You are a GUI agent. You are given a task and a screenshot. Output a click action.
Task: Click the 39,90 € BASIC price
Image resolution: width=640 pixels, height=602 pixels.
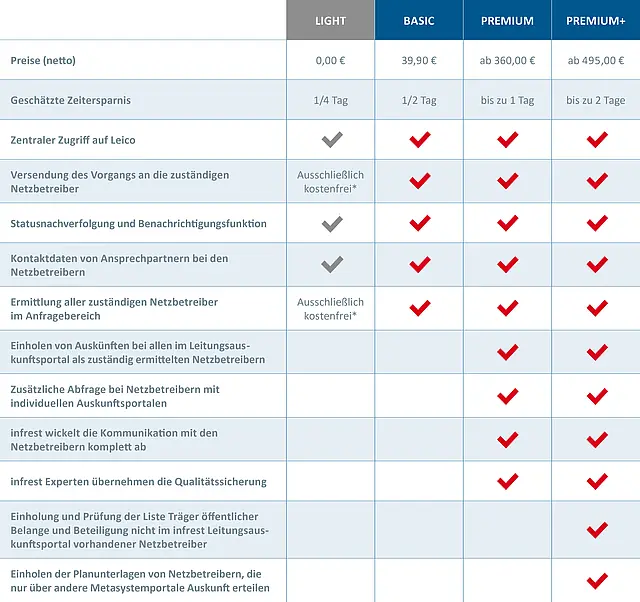[419, 60]
